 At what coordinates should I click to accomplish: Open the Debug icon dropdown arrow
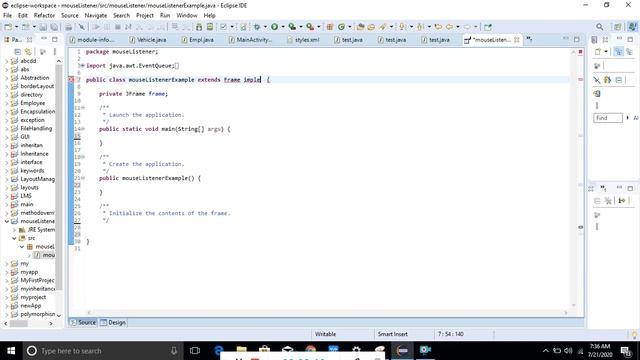coord(265,27)
